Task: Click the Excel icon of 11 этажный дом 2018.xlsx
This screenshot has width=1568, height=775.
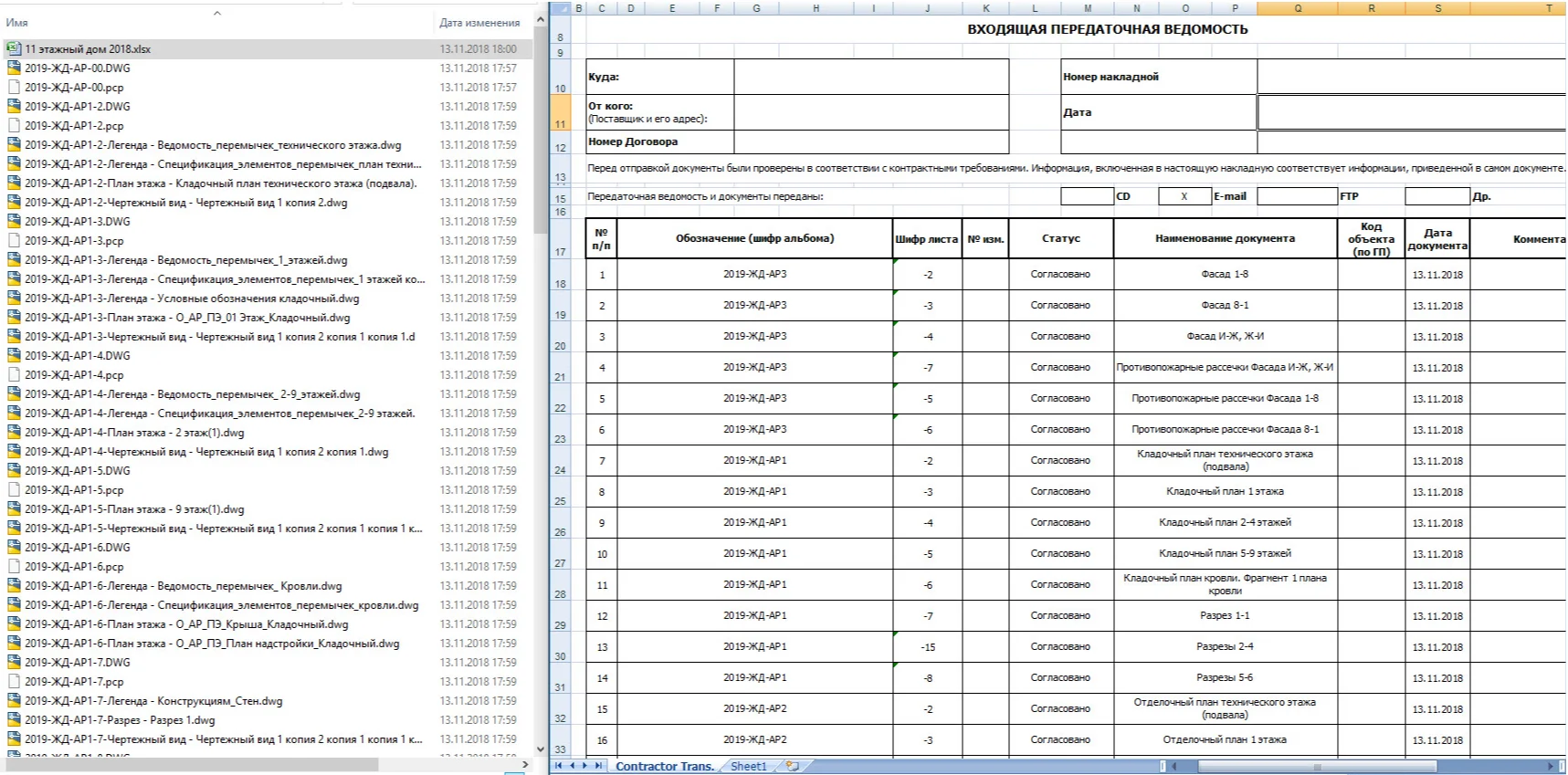Action: coord(14,49)
